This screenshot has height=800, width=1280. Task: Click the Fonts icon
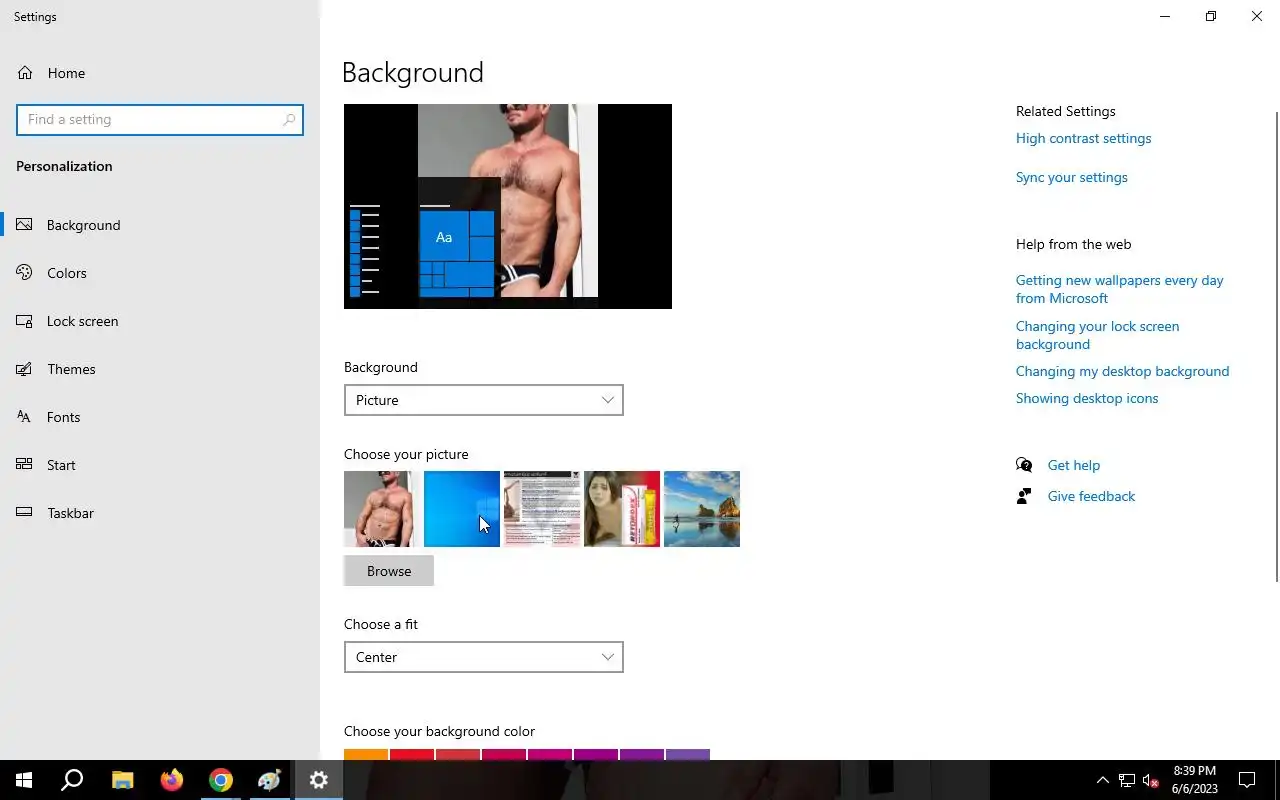[x=25, y=417]
